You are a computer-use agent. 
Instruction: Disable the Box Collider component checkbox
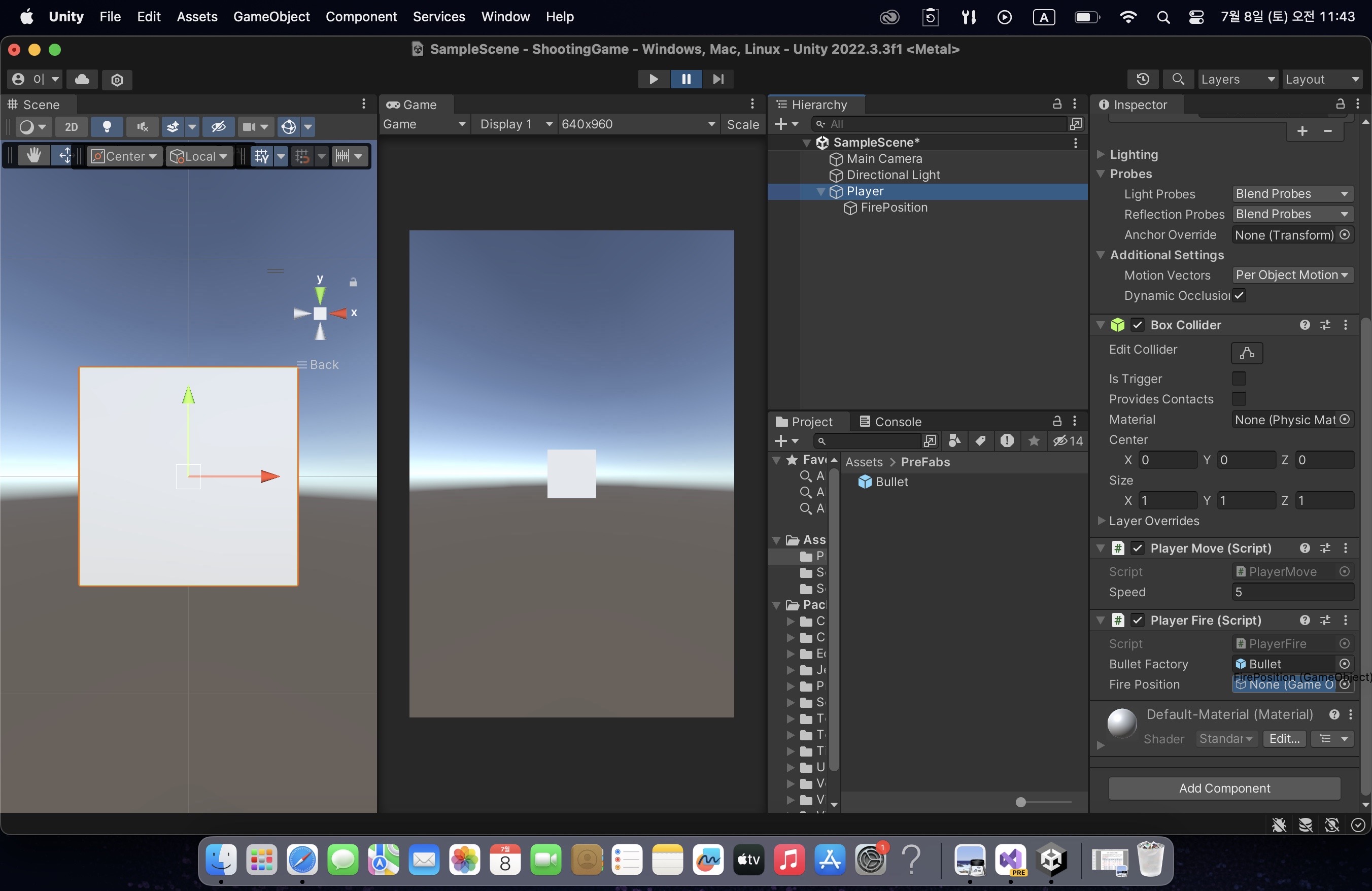tap(1138, 325)
